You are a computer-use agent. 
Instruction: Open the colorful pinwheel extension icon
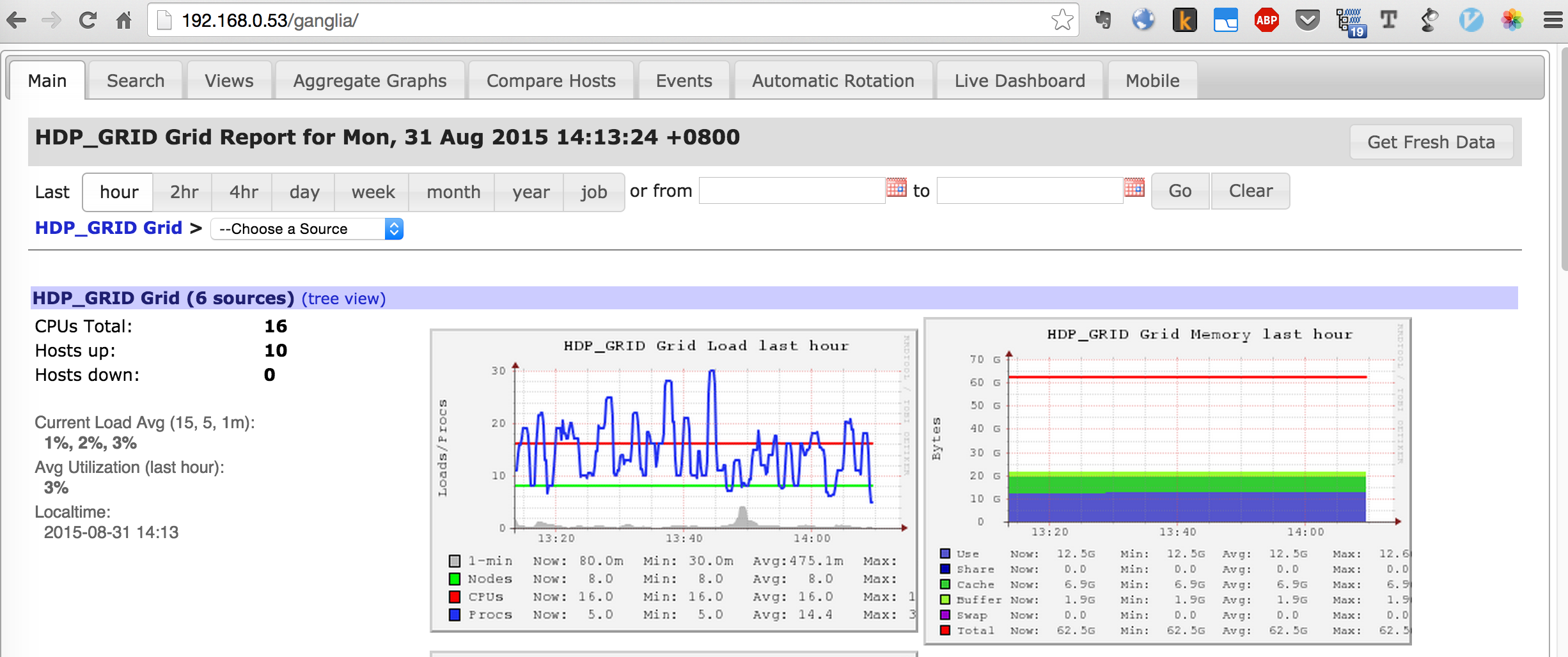tap(1512, 20)
